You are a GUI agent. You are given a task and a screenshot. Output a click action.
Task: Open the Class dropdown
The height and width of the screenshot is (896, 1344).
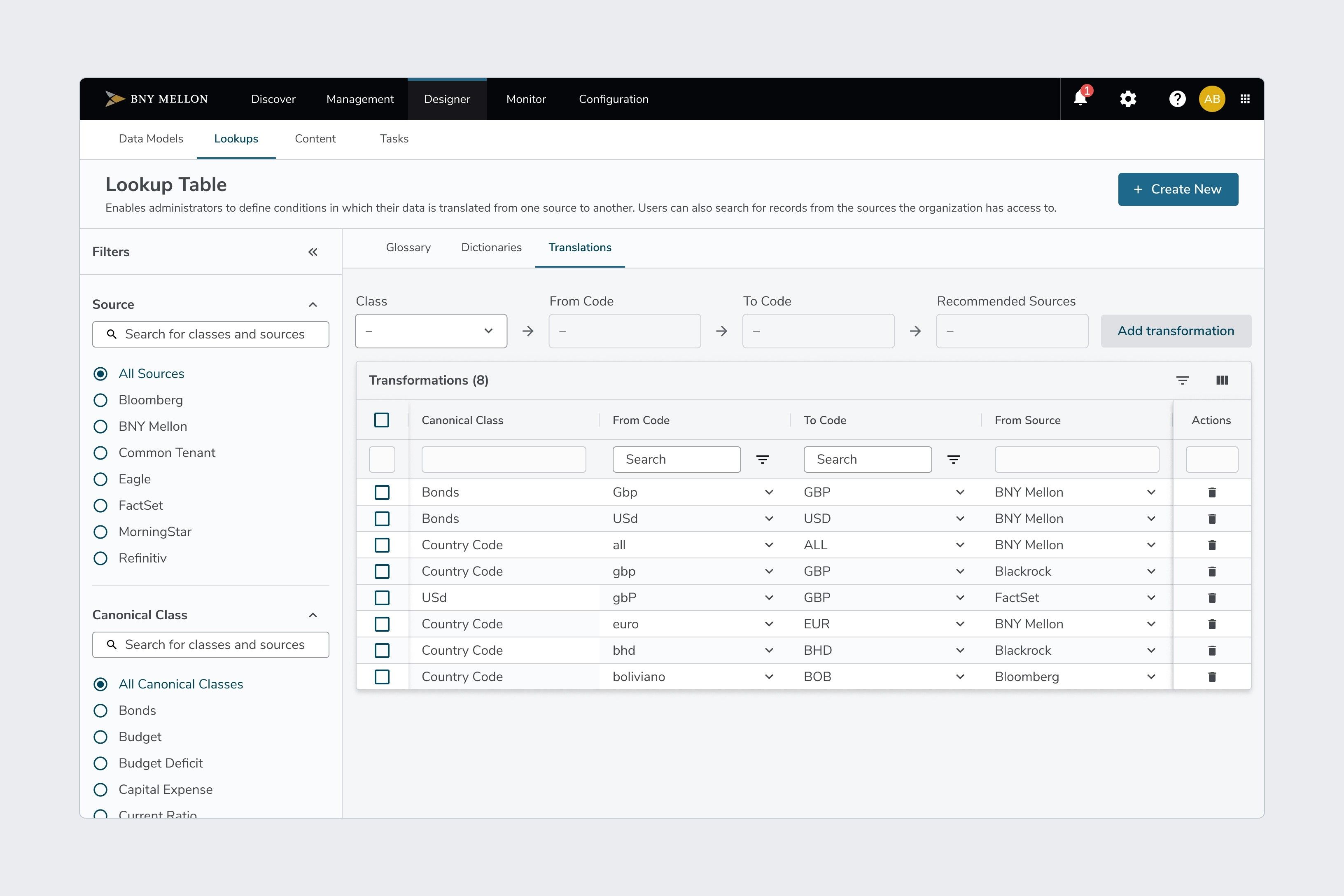tap(431, 331)
